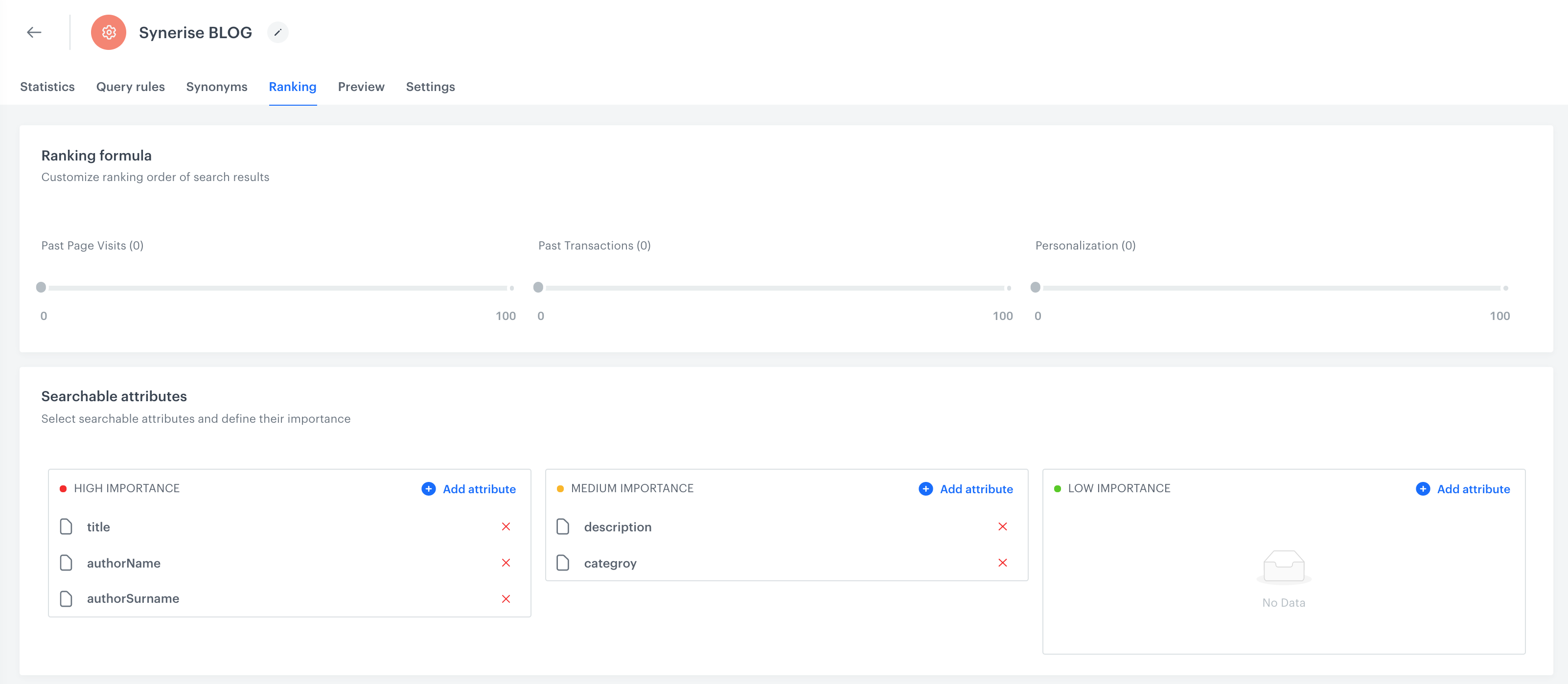Remove the categroy attribute with its red X
This screenshot has height=684, width=1568.
(x=1003, y=563)
